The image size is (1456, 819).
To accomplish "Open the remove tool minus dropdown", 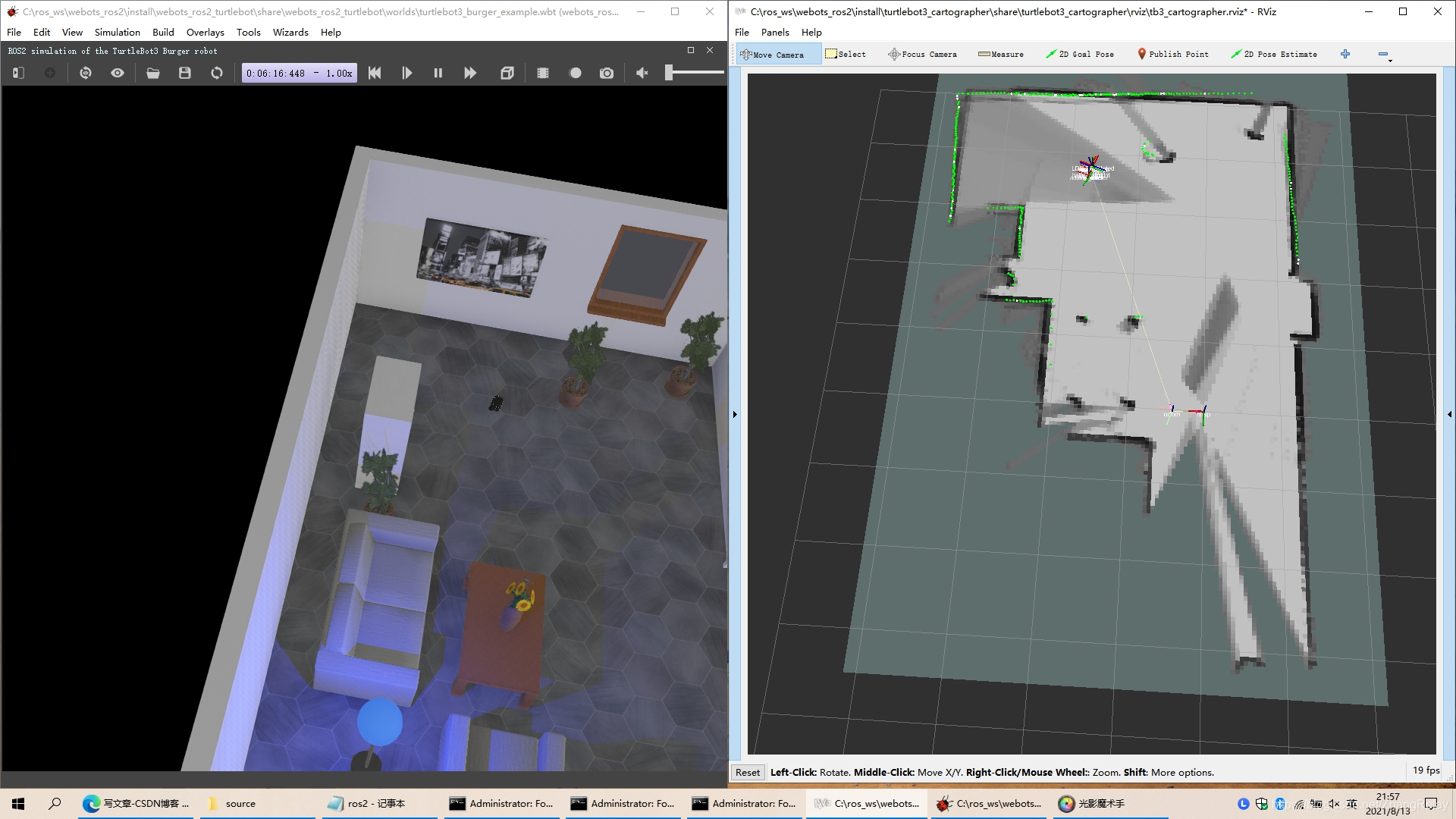I will tap(1384, 55).
